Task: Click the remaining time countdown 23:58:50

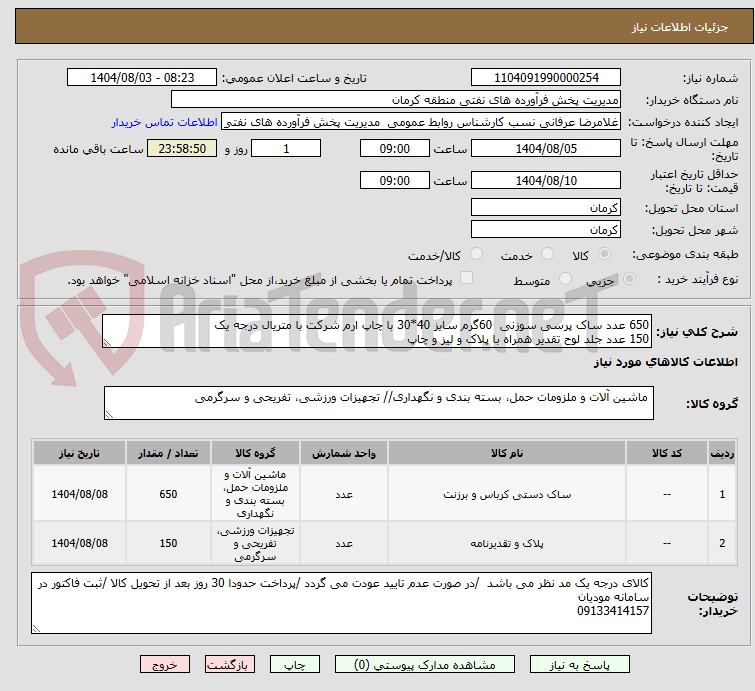Action: (182, 148)
